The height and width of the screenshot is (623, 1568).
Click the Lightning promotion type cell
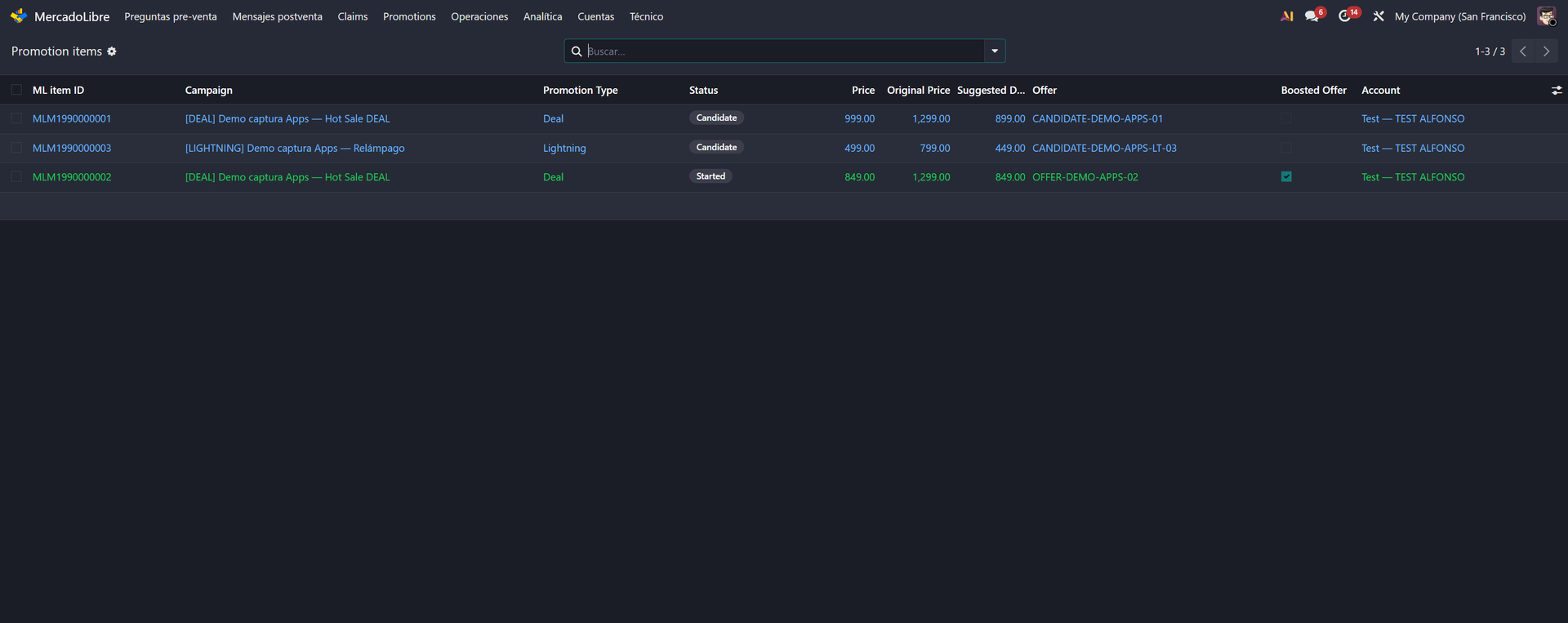[564, 149]
